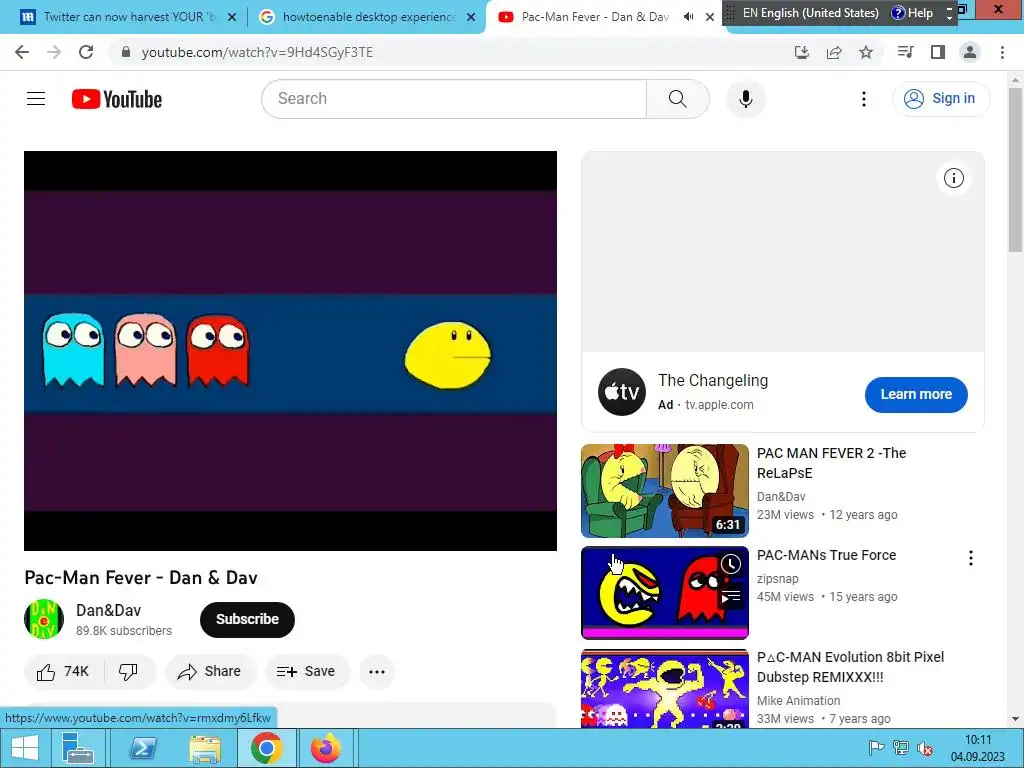Click the page vertical scrollbar thumb
This screenshot has height=768, width=1024.
point(1015,169)
